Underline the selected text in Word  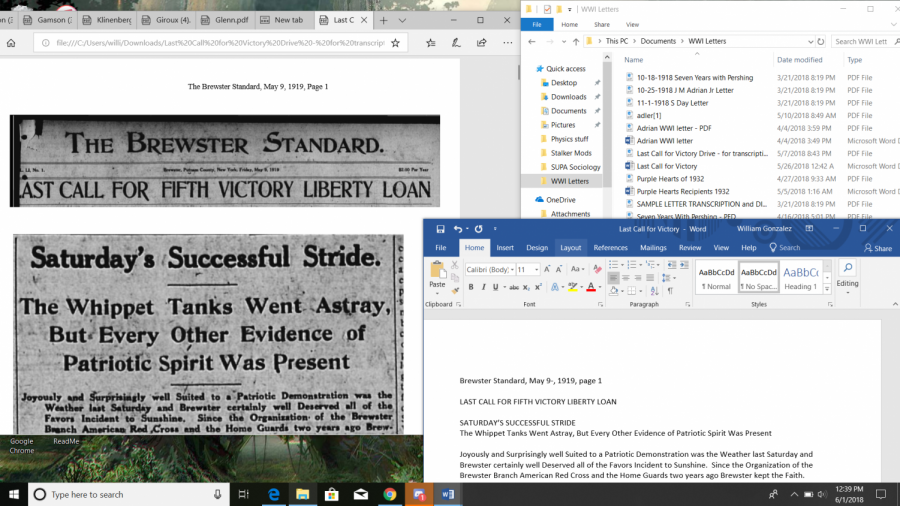495,287
